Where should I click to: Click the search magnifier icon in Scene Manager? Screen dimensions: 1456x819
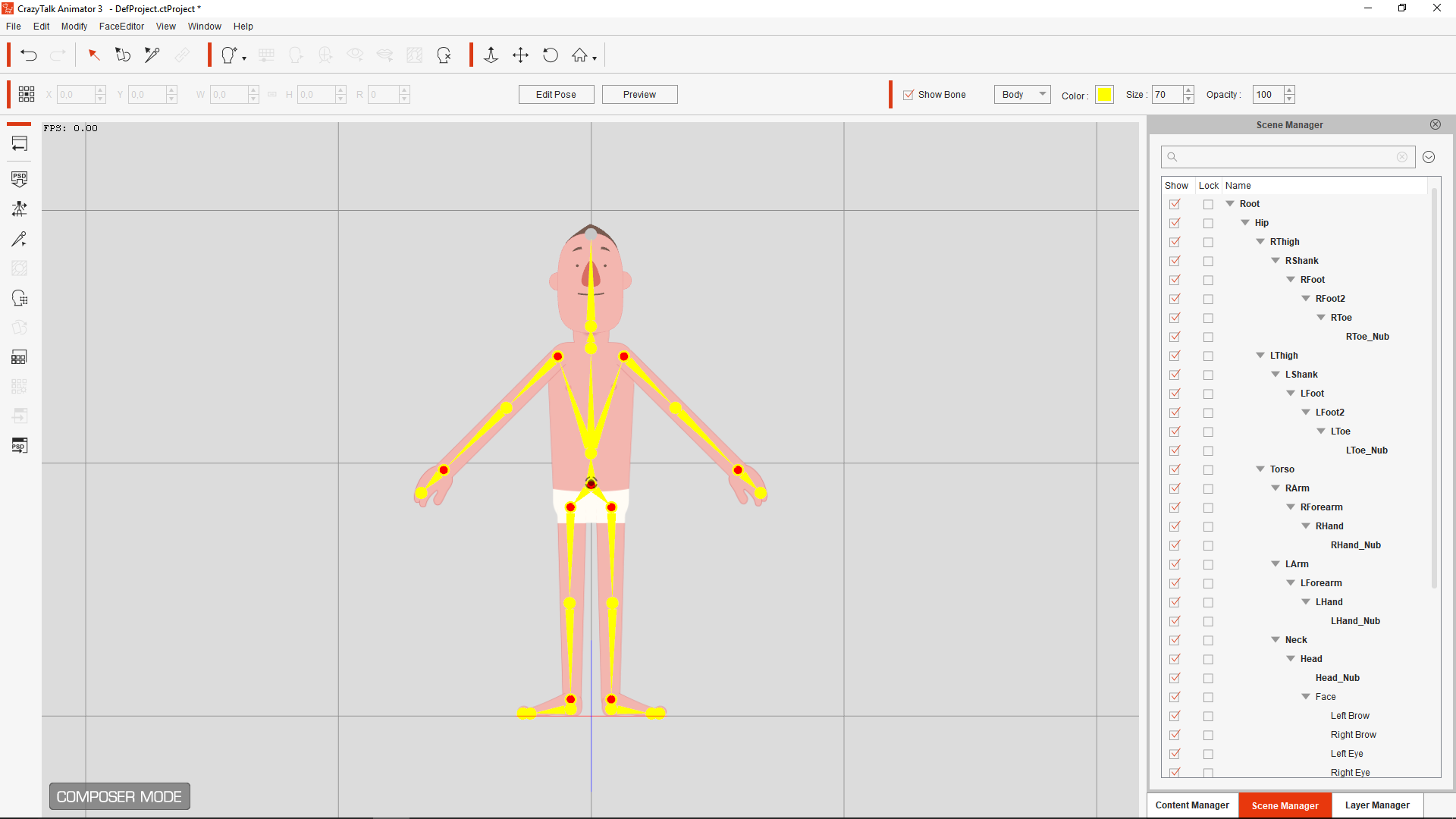1172,157
